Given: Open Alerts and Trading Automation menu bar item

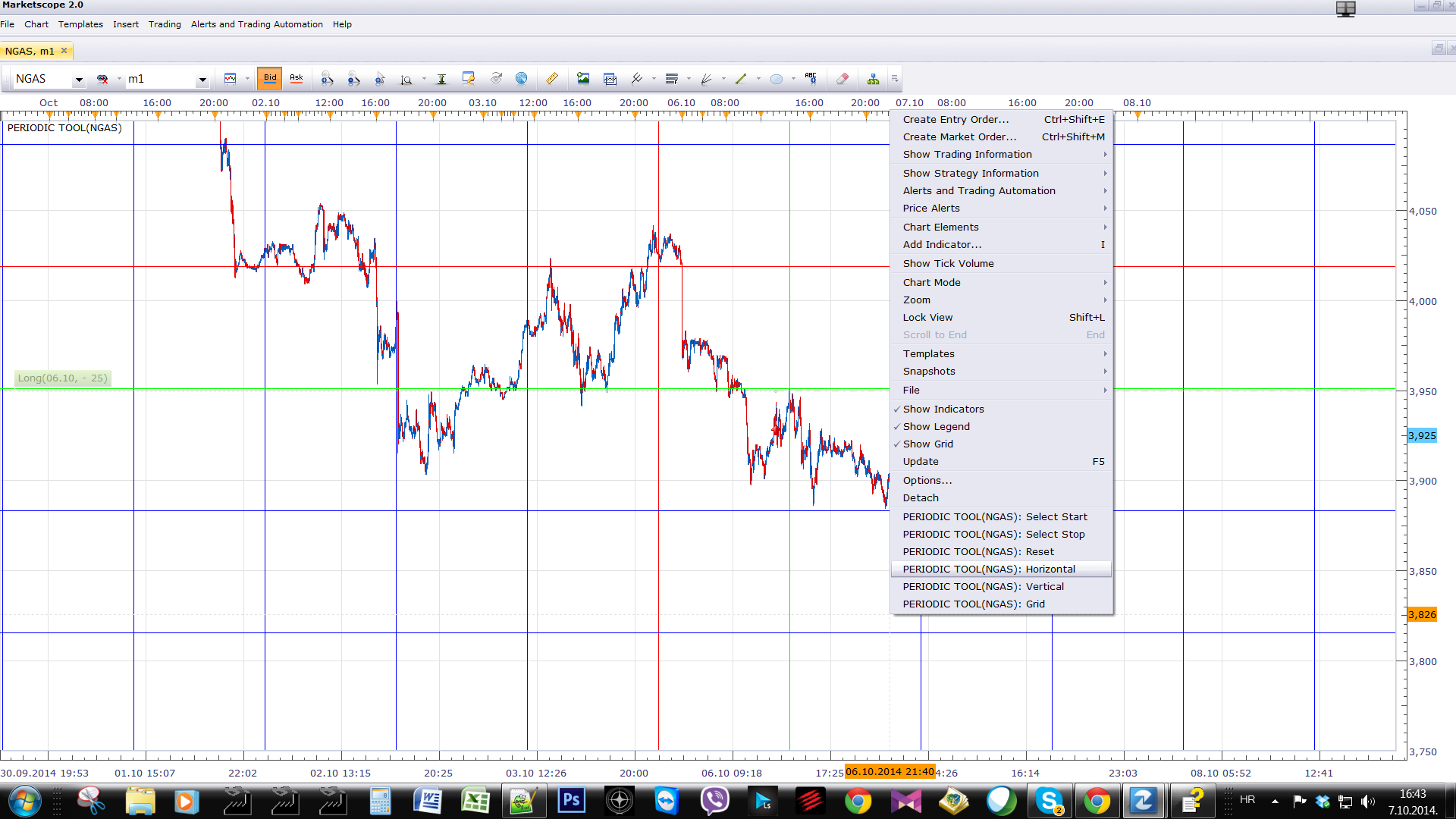Looking at the screenshot, I should click(257, 24).
